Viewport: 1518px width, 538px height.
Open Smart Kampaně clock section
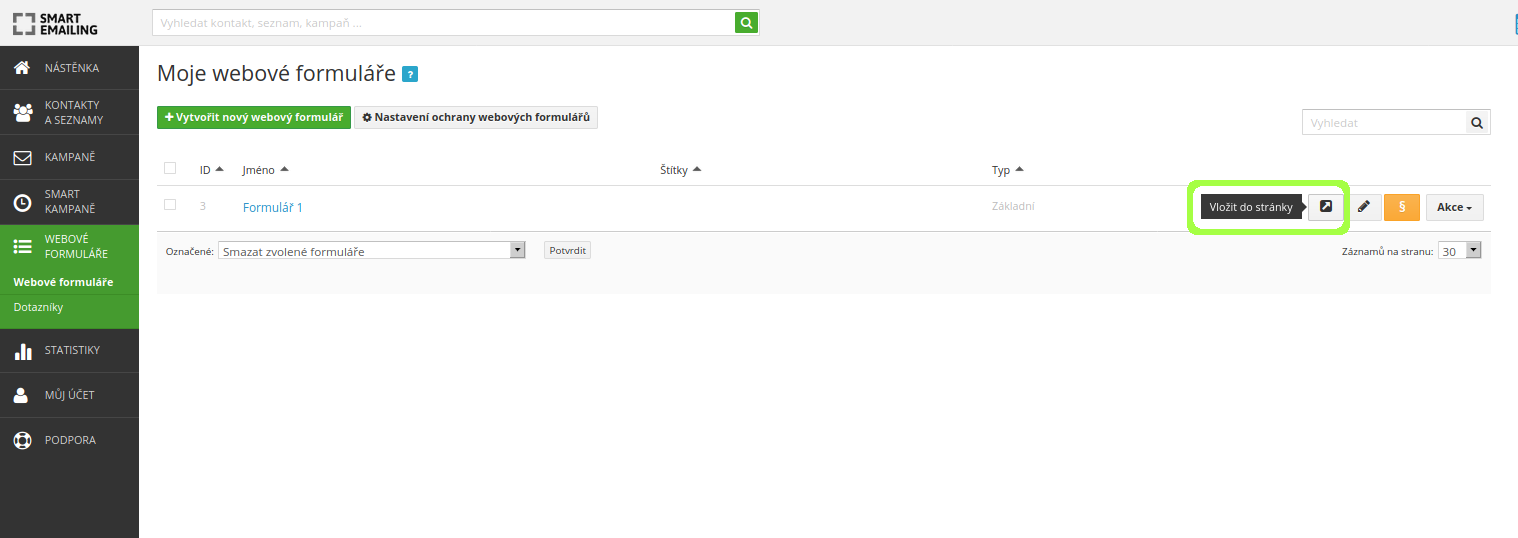pos(69,202)
